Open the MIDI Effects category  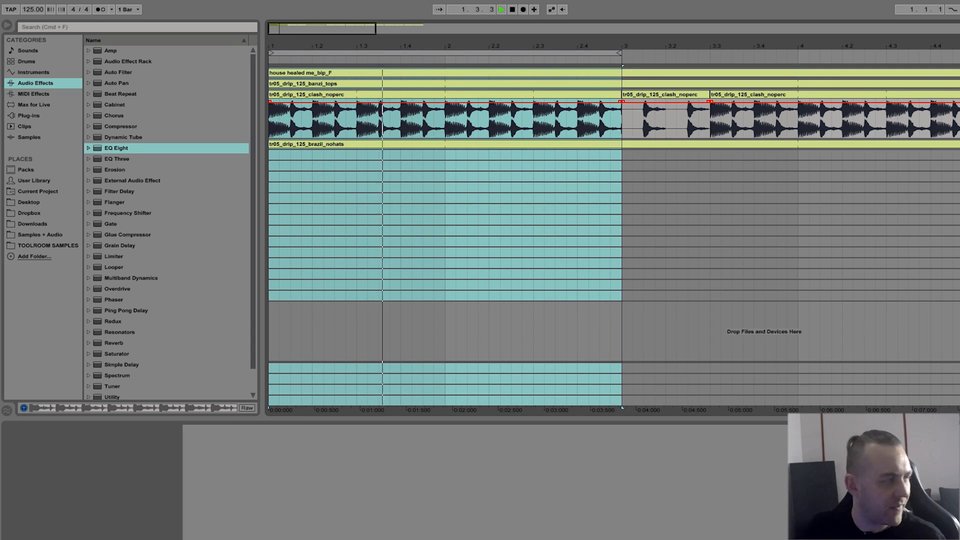(x=43, y=94)
